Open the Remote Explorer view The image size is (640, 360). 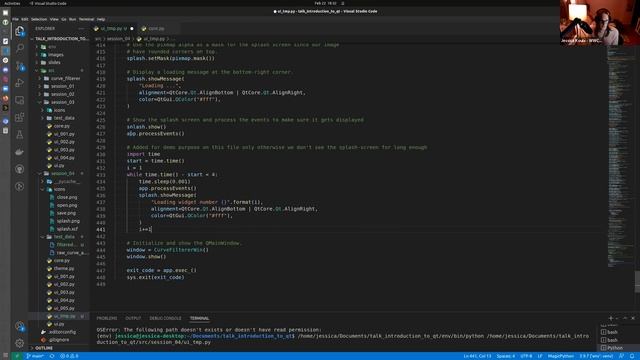coord(20,100)
